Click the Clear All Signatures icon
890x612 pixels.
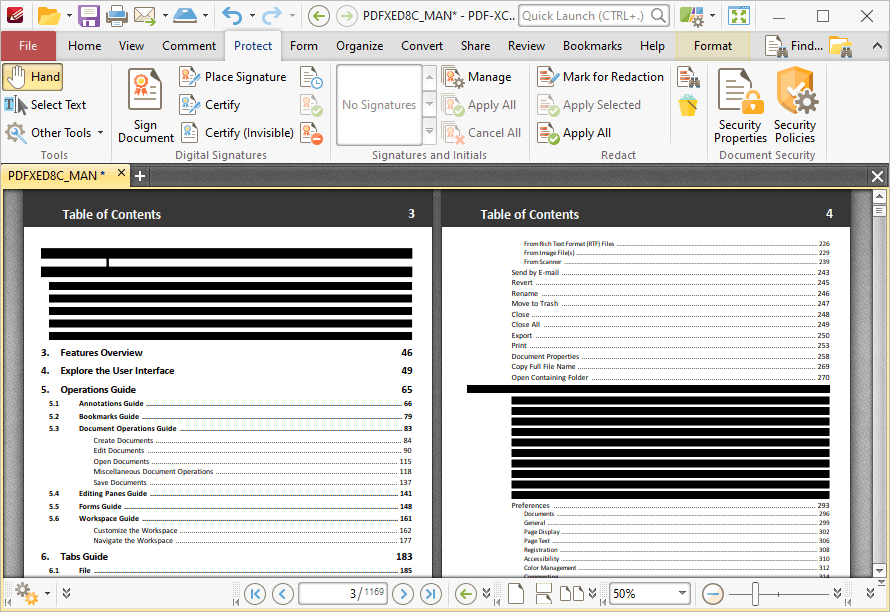point(312,133)
